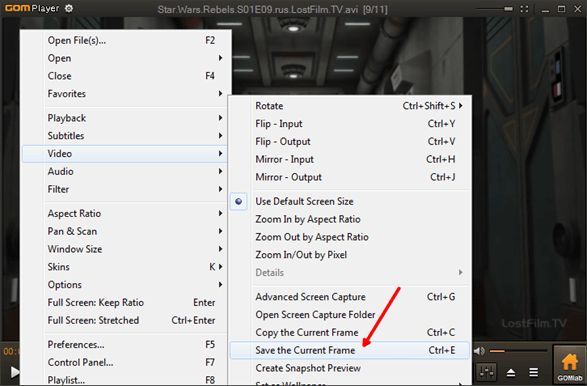Choose Zoom Out by Aspect Ratio

pyautogui.click(x=350, y=237)
